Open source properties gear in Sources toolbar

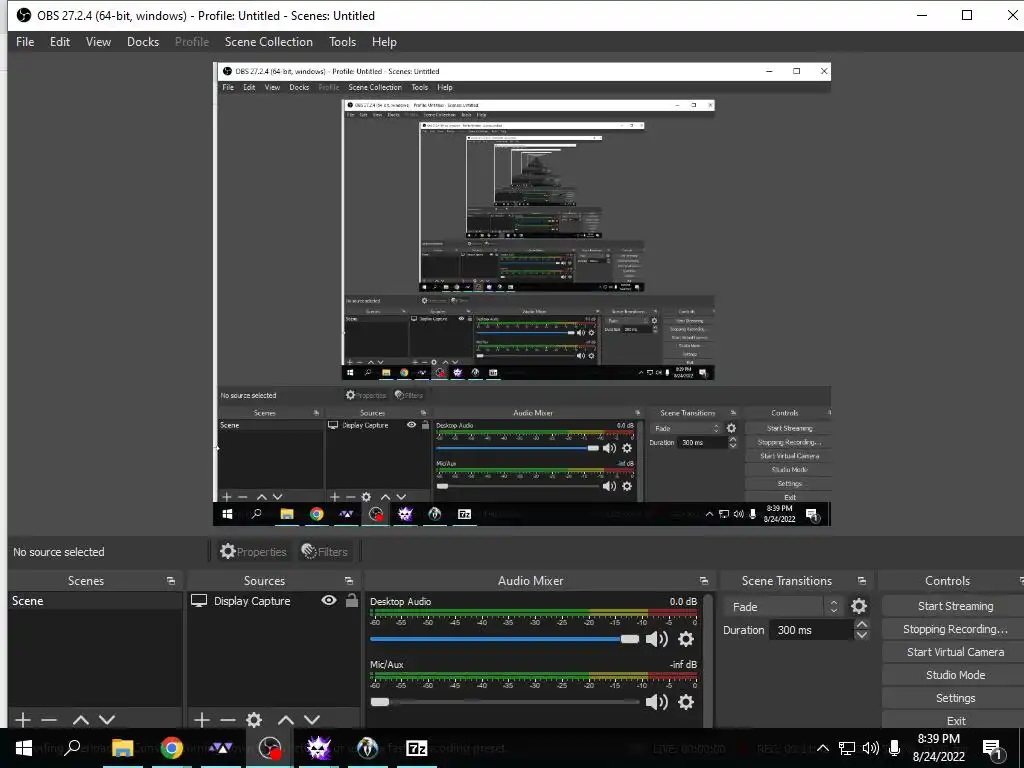point(254,720)
